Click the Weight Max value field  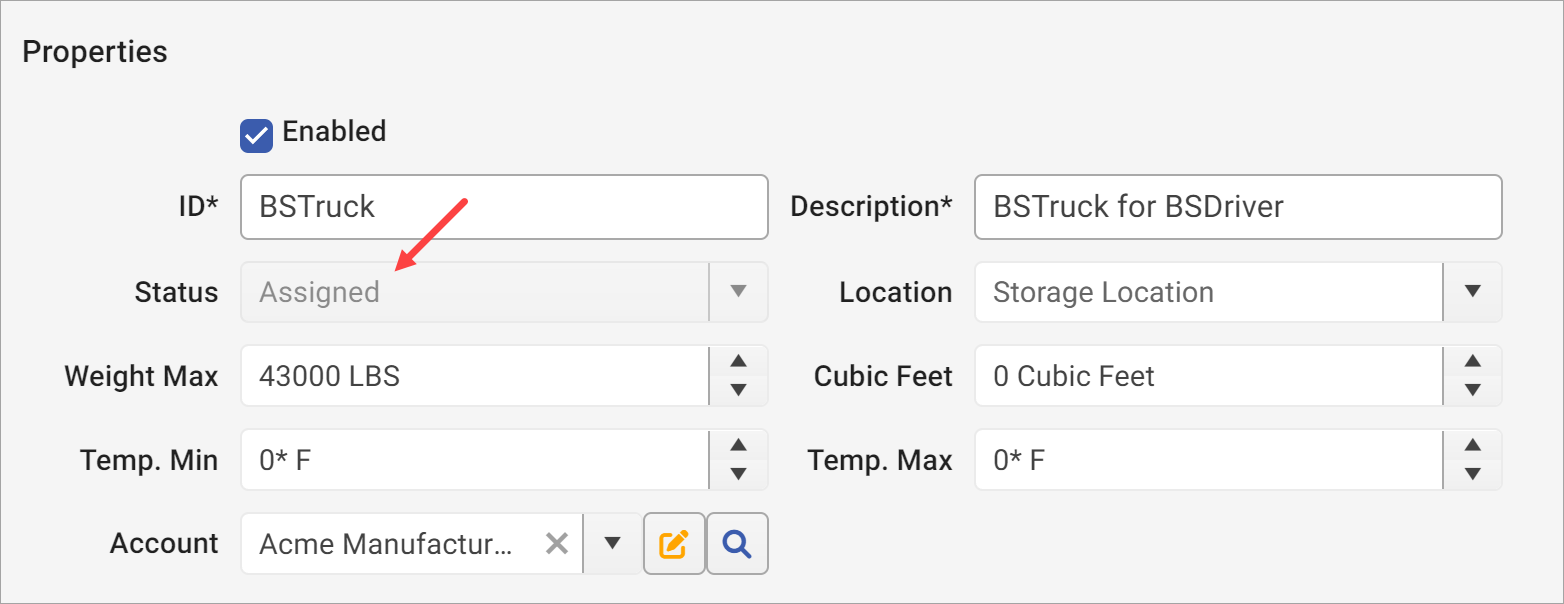click(x=474, y=376)
